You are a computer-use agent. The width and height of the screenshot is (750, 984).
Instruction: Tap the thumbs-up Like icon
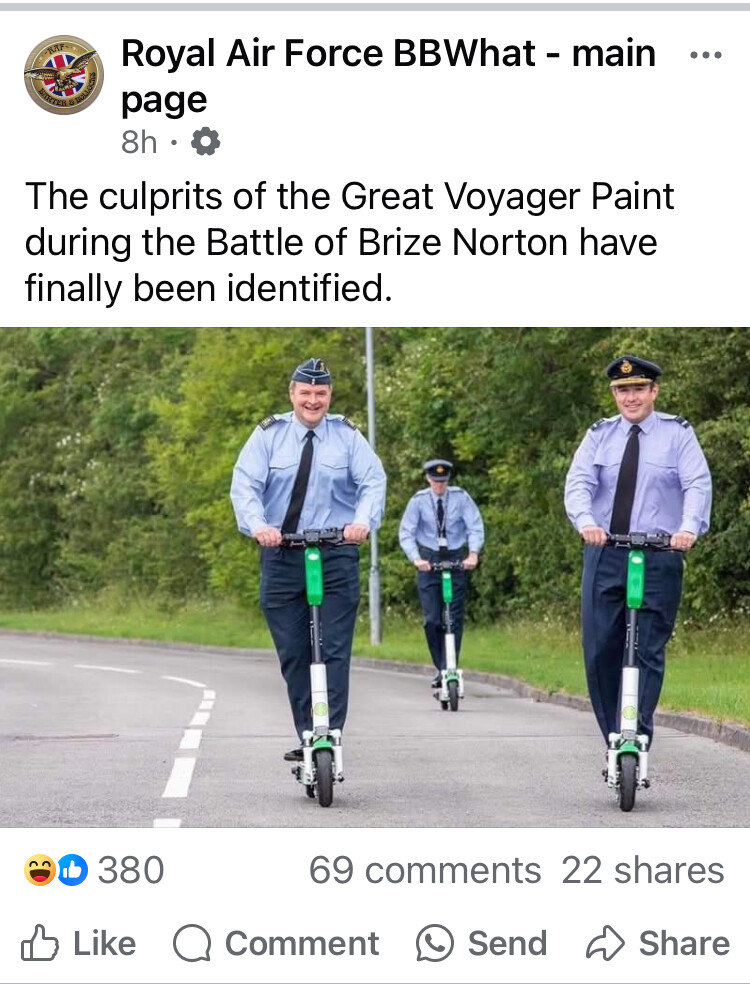coord(40,943)
